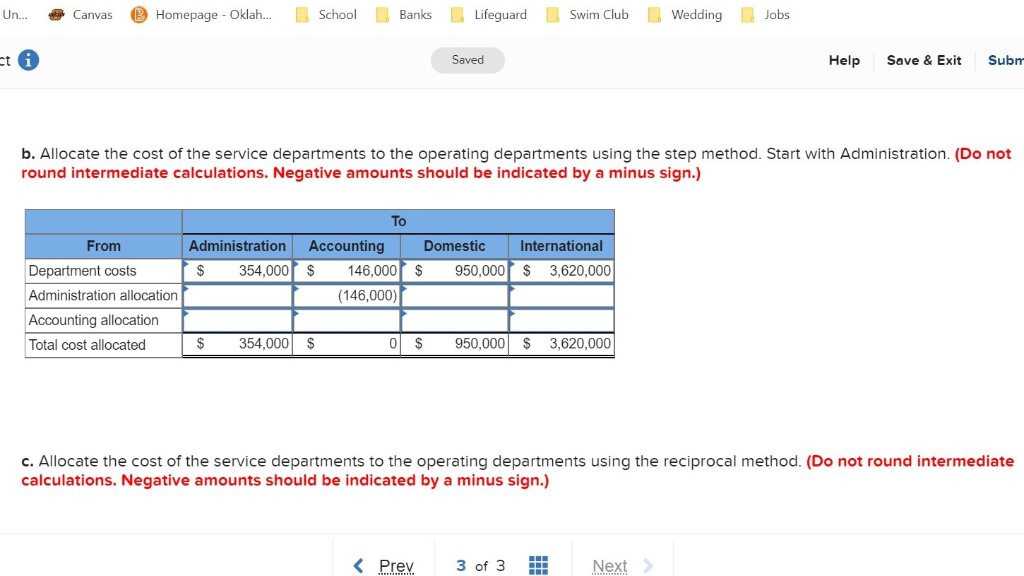This screenshot has height=576, width=1024.
Task: Select the Accounting allocation International input cell
Action: click(x=561, y=320)
